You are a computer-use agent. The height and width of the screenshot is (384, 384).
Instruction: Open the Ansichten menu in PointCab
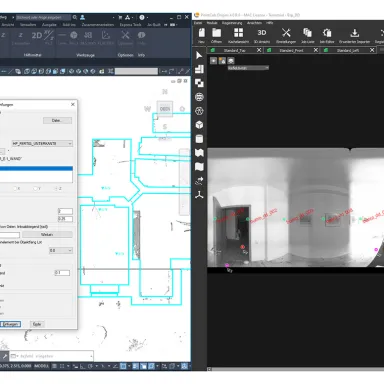click(x=254, y=23)
